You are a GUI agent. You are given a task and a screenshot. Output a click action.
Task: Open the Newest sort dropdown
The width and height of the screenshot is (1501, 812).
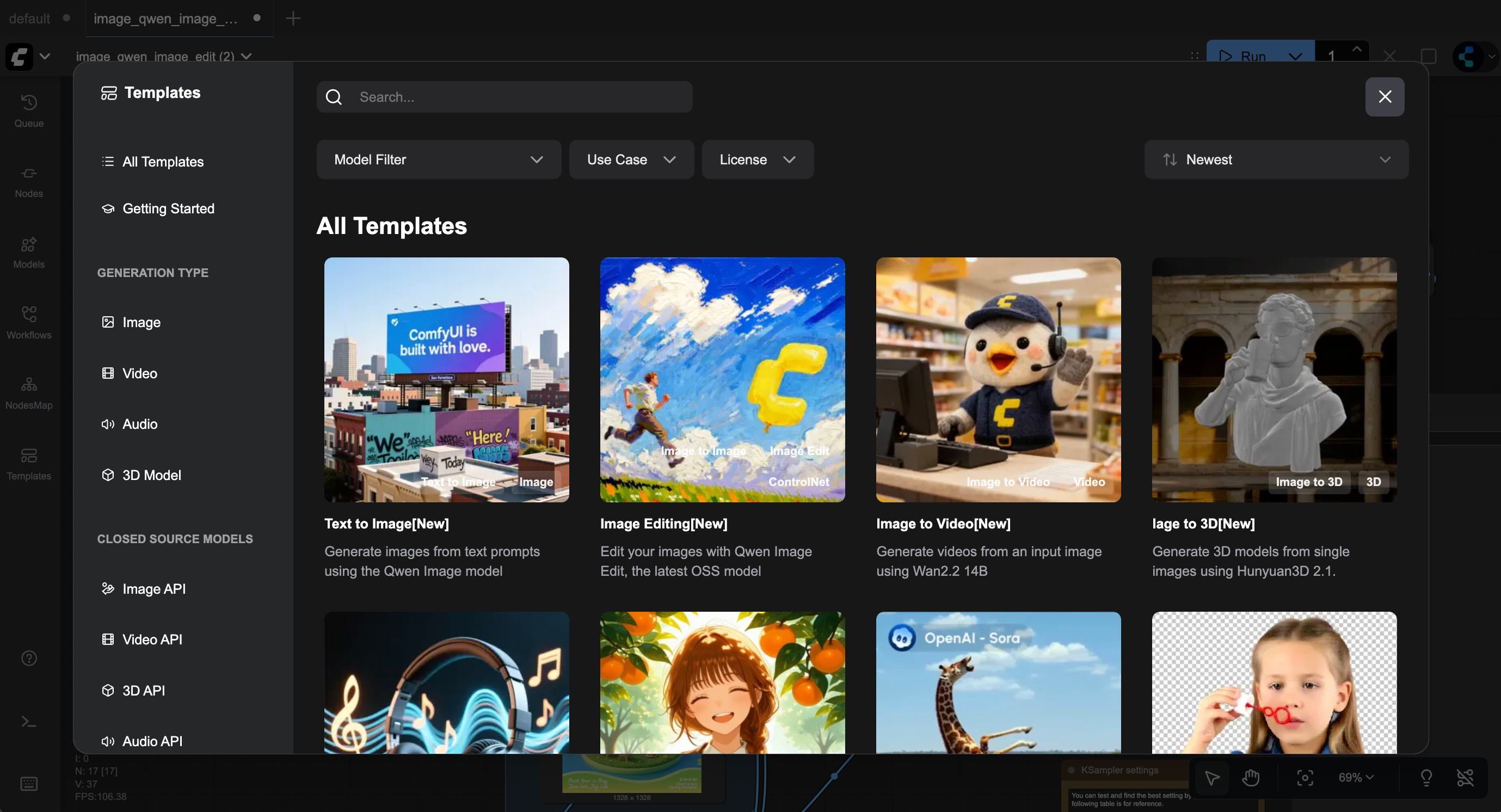click(1276, 159)
